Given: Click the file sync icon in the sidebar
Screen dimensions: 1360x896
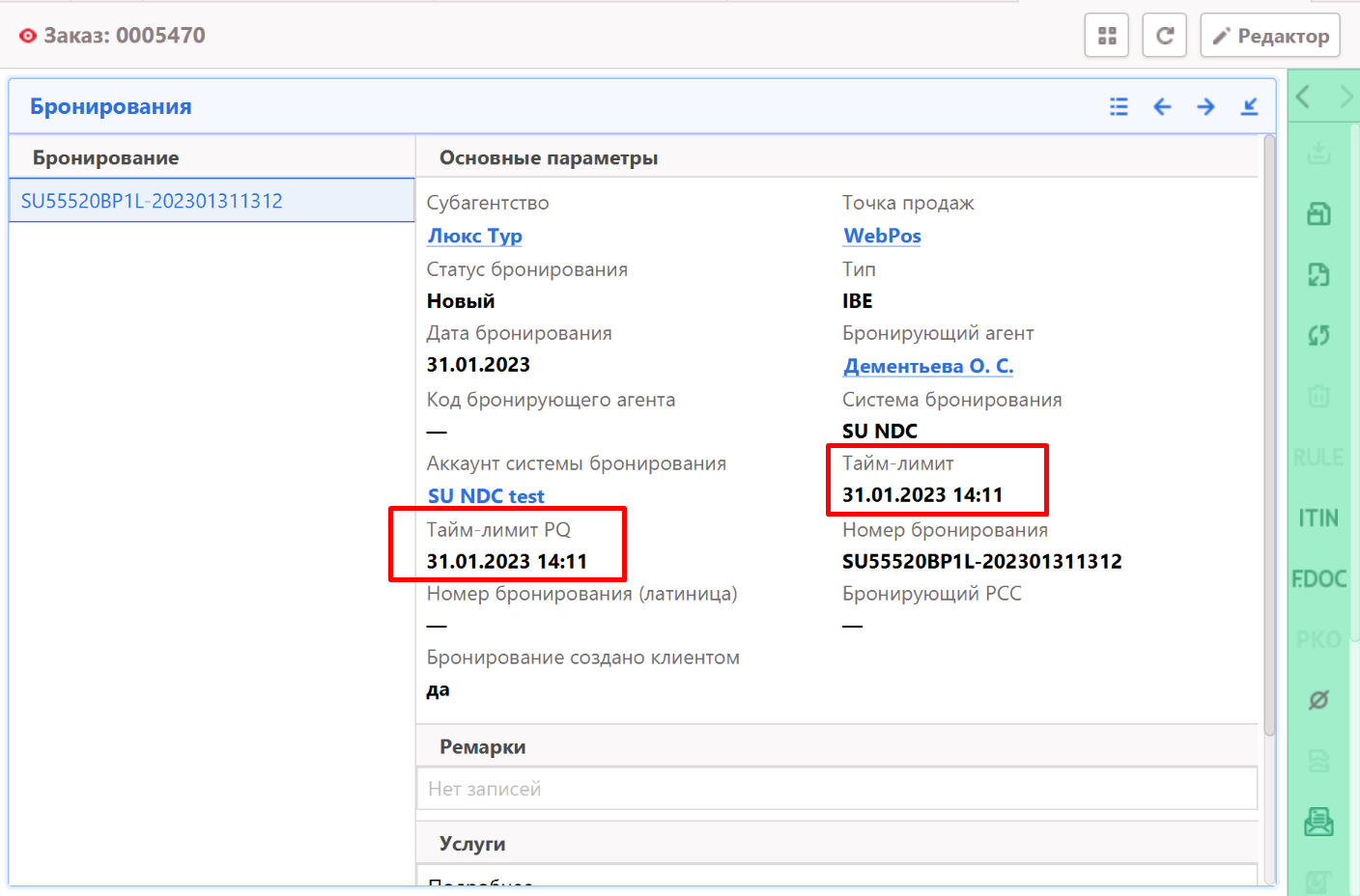Looking at the screenshot, I should pos(1318,274).
